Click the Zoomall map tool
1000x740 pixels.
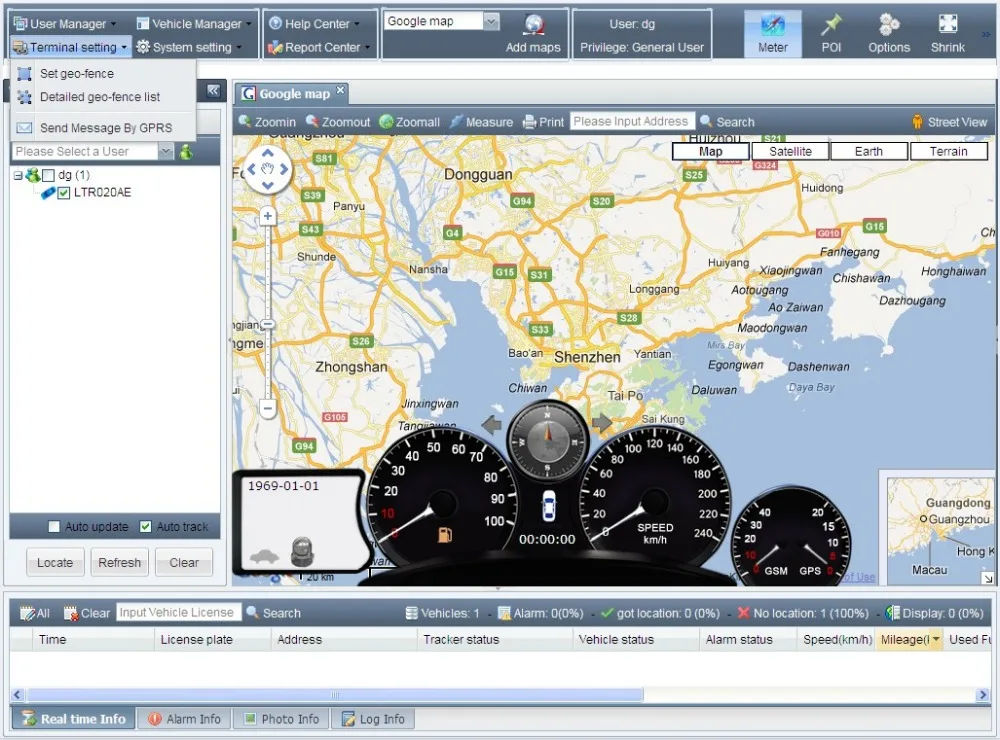pos(410,121)
